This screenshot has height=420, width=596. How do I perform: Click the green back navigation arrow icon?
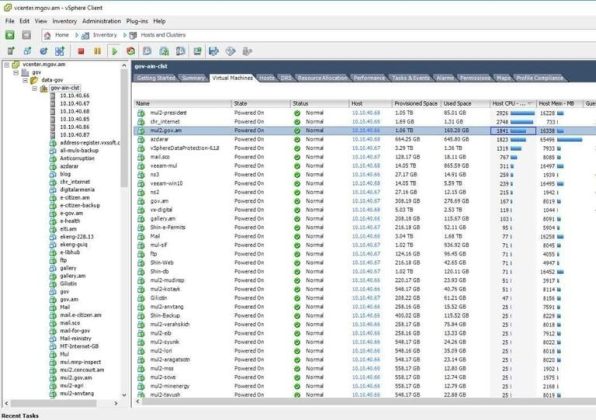coord(10,35)
